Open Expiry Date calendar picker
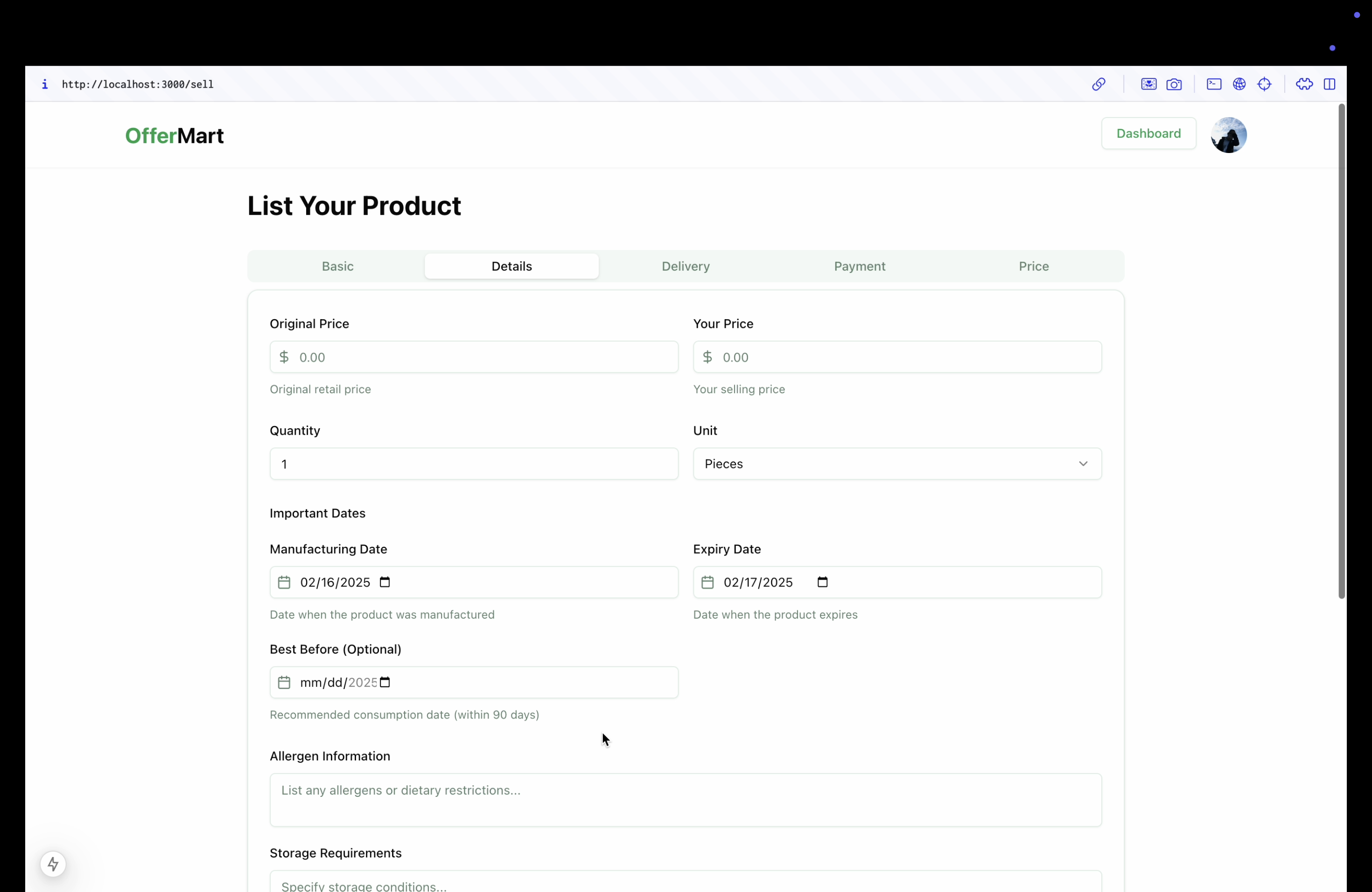 point(823,582)
